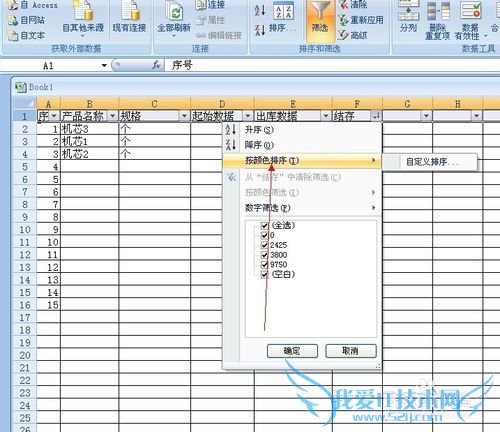Sort ascending A to Z in ribbon
500x432 pixels.
point(260,9)
